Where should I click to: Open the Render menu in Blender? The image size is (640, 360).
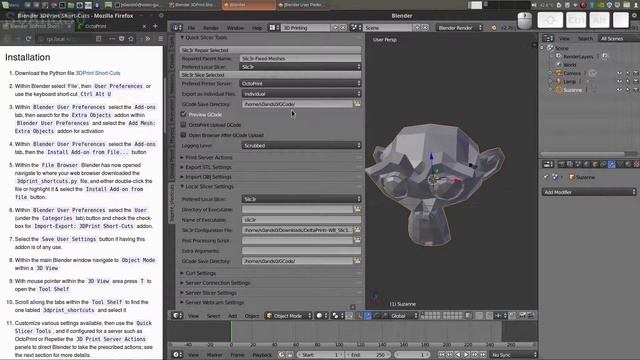point(211,28)
